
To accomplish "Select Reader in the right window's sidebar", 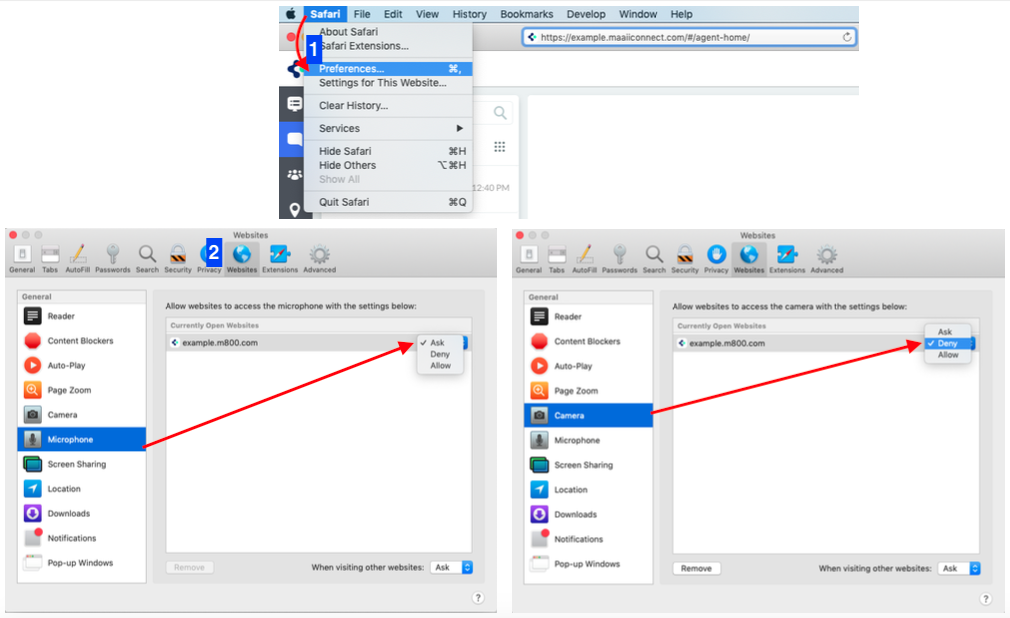I will (589, 316).
